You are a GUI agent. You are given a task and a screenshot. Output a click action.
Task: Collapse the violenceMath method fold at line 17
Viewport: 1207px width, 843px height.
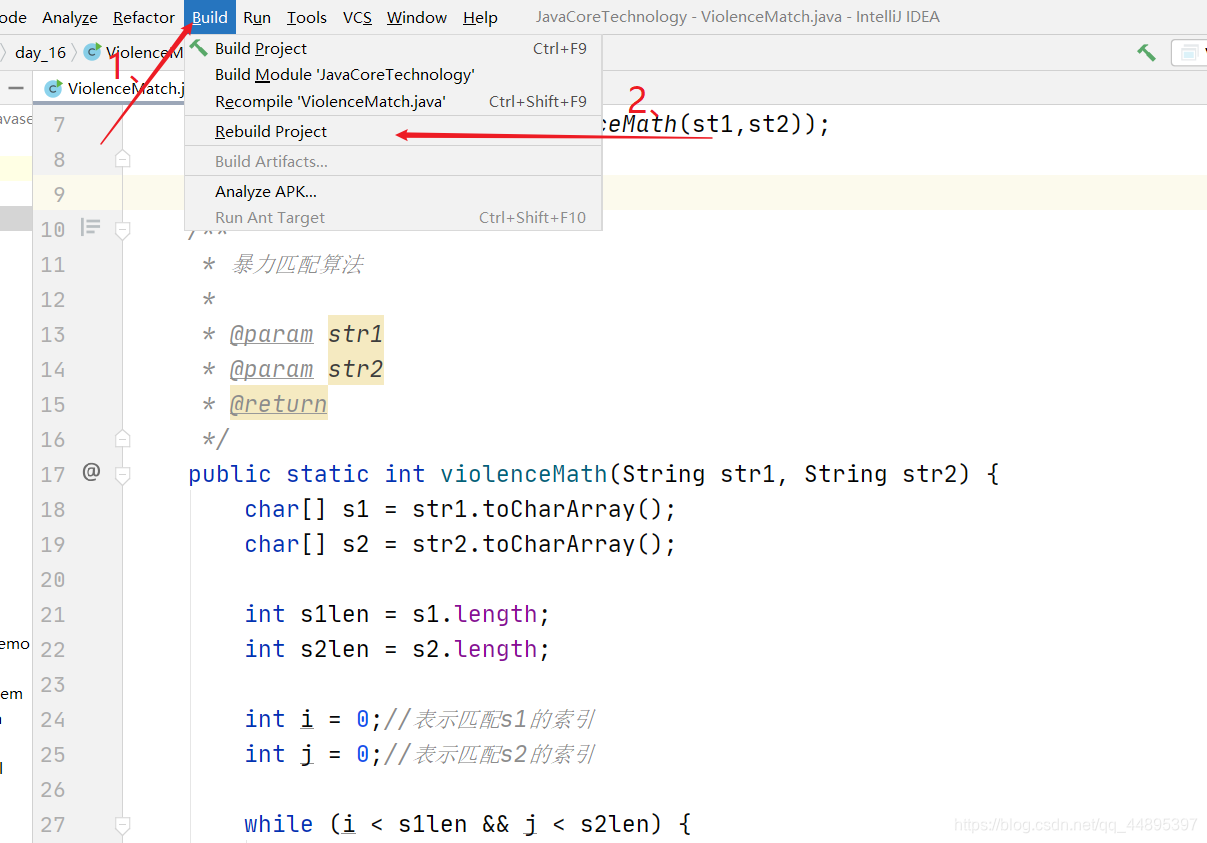click(x=122, y=475)
